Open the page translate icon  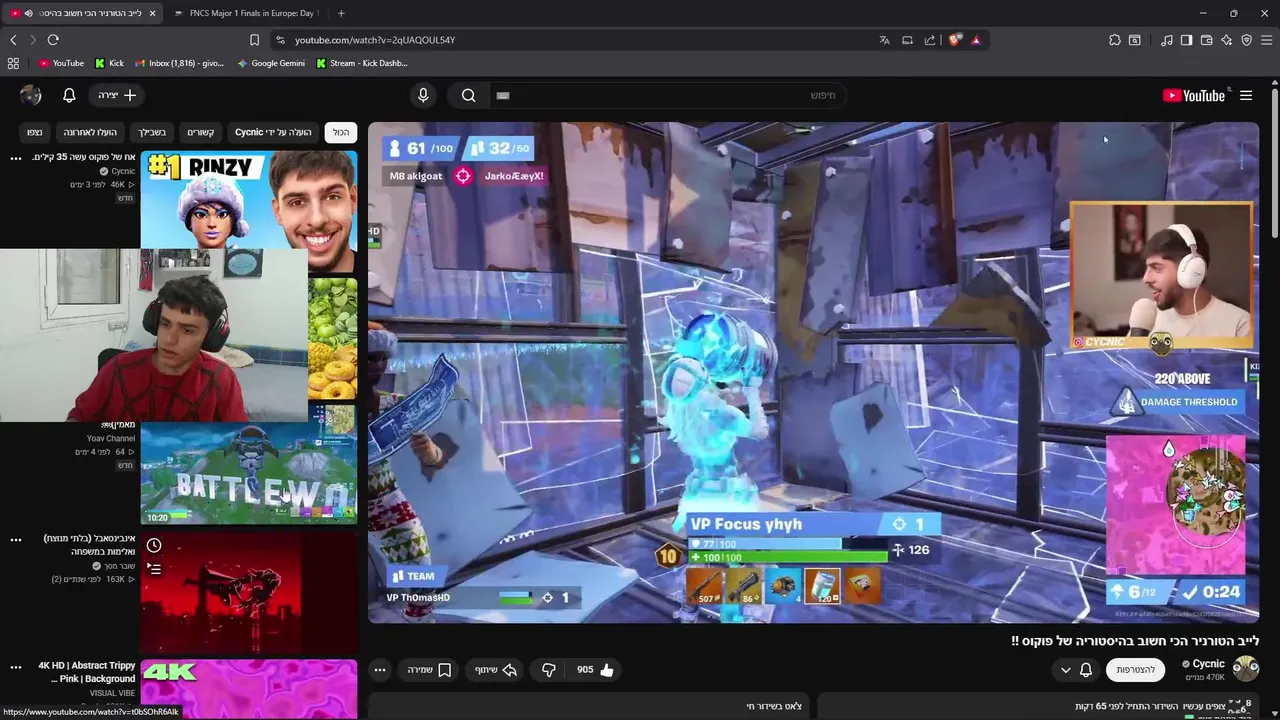click(x=884, y=40)
